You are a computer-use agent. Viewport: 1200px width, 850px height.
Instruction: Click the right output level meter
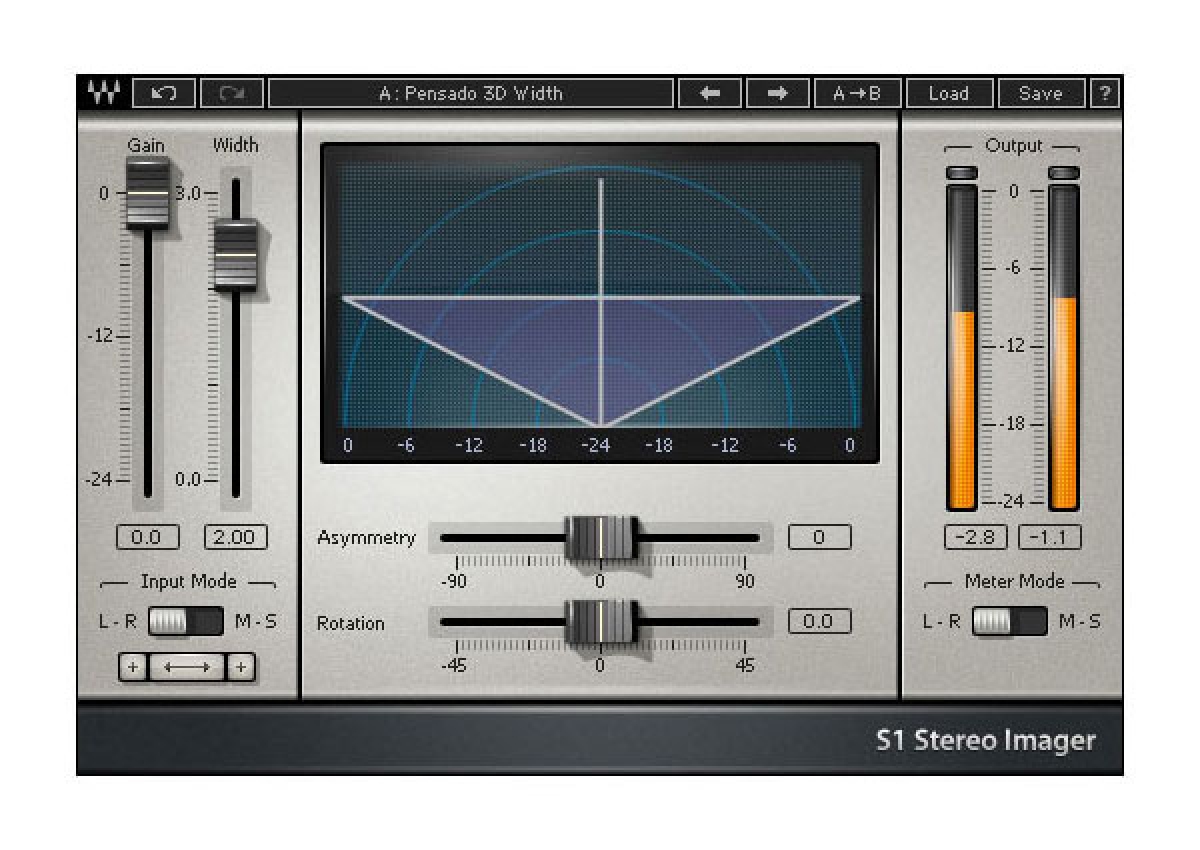coord(1064,348)
